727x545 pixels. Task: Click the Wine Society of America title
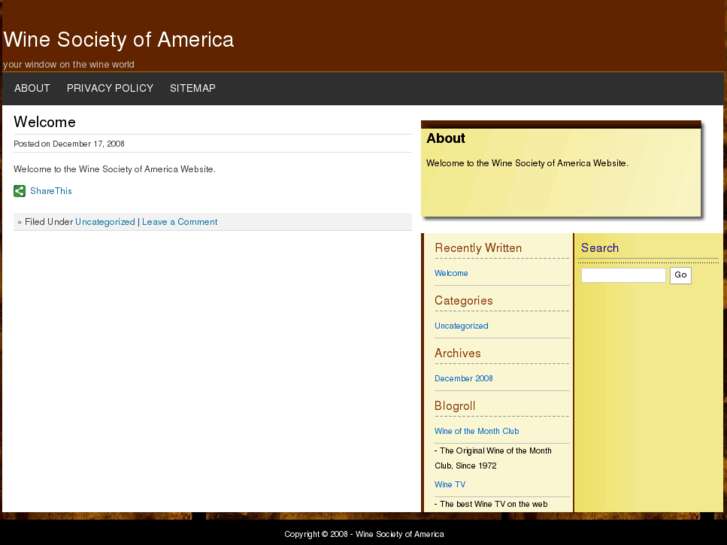tap(119, 40)
